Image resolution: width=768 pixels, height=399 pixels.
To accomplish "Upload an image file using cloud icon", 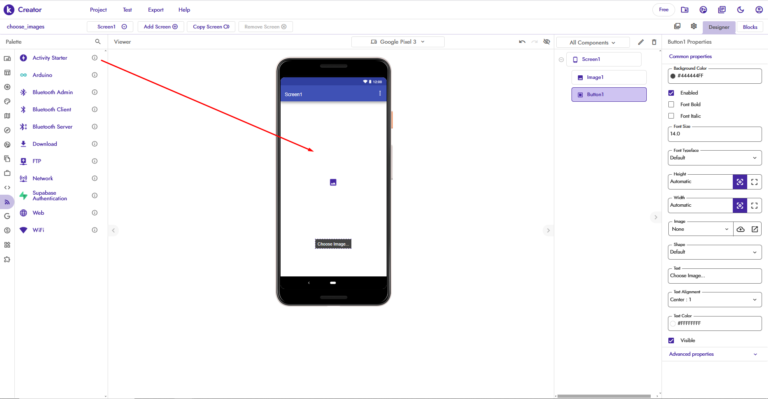I will (x=741, y=229).
